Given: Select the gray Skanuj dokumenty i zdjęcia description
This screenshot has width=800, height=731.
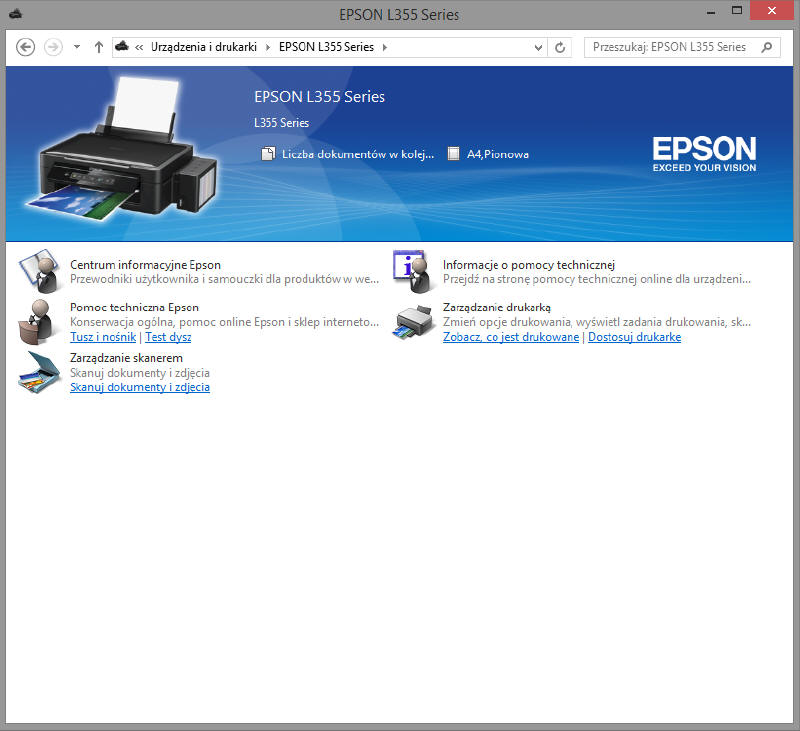Looking at the screenshot, I should (x=140, y=373).
